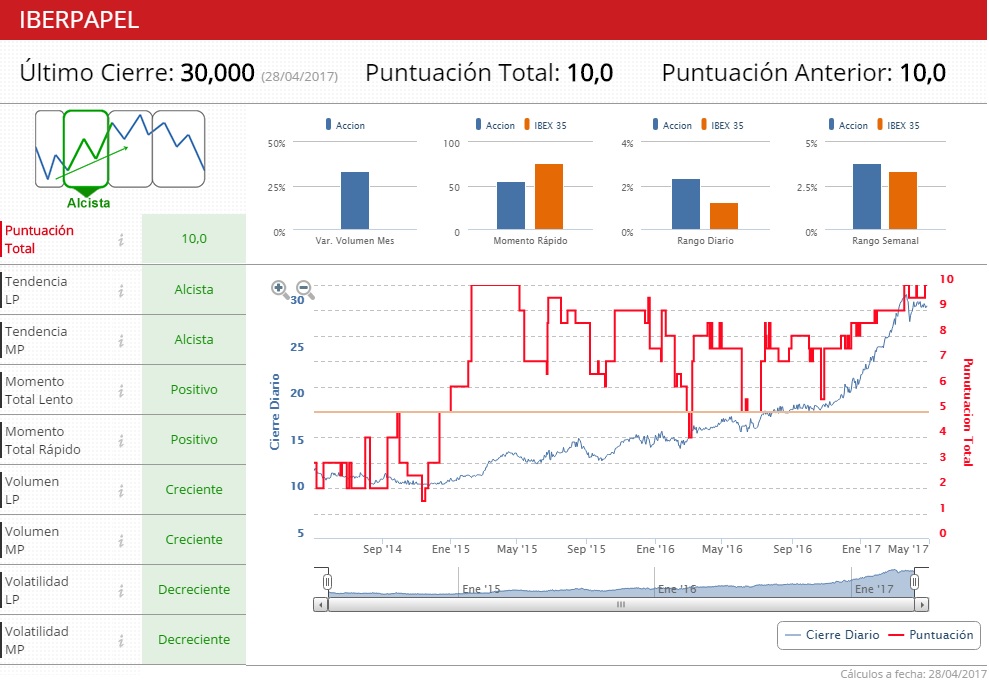Viewport: 989px width, 682px height.
Task: Click the orange IBEX 35 bar in Rango Semanal
Action: pos(903,201)
